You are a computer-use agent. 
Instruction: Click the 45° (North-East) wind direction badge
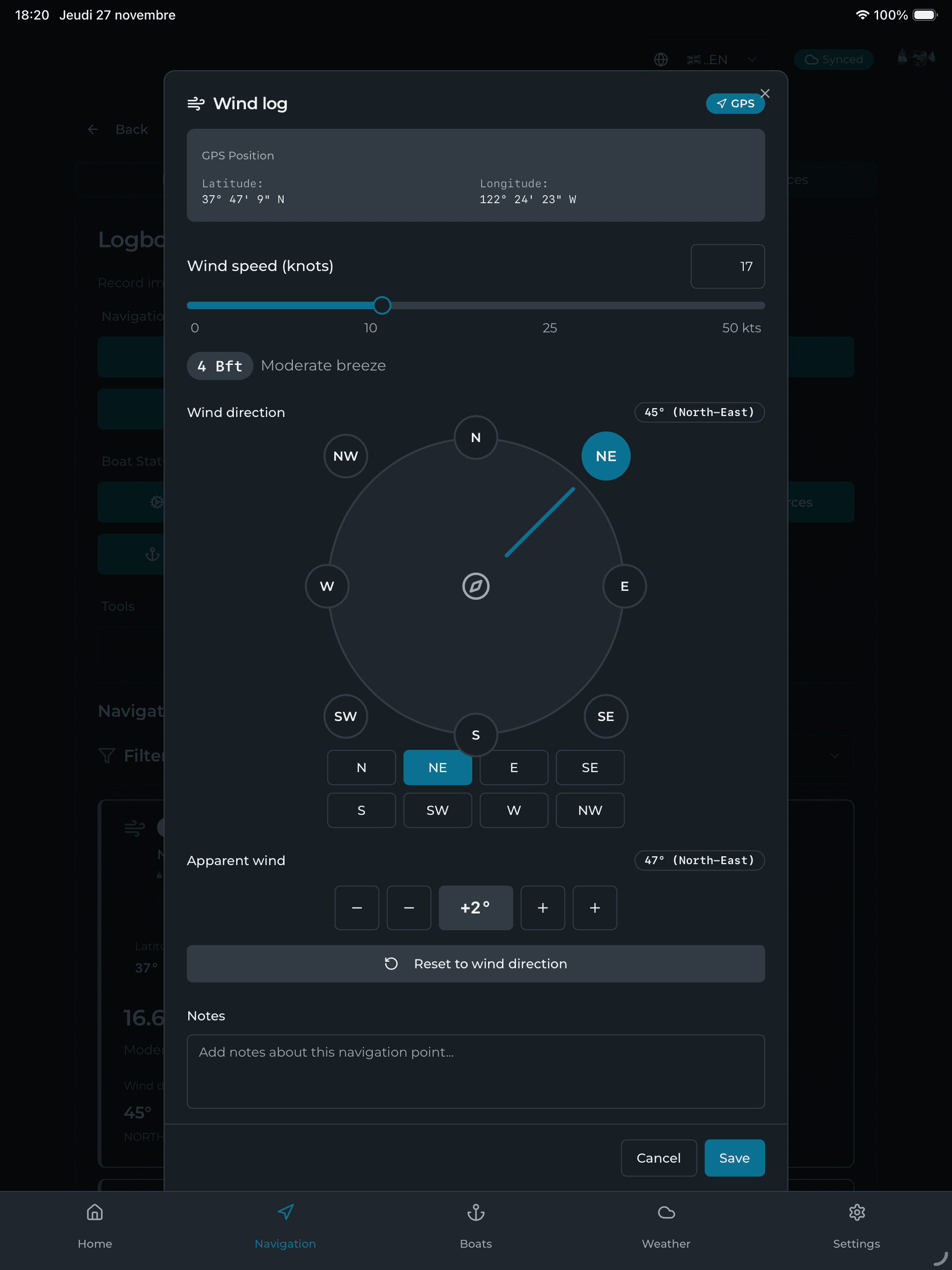coord(700,412)
